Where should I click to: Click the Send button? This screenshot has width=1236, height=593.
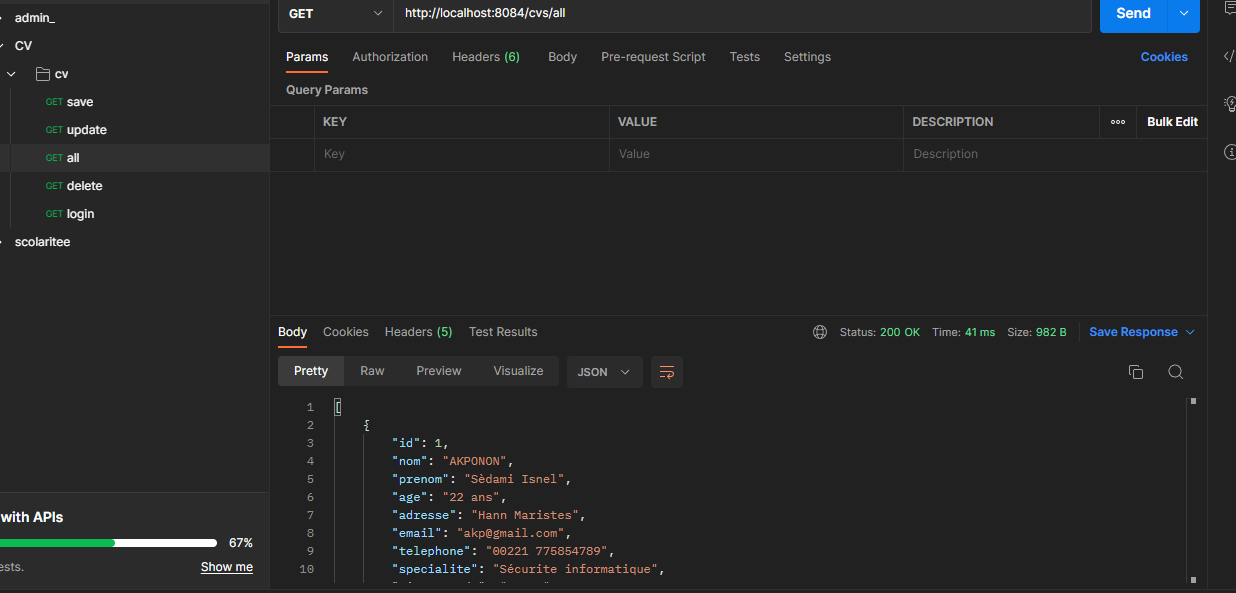[x=1133, y=14]
